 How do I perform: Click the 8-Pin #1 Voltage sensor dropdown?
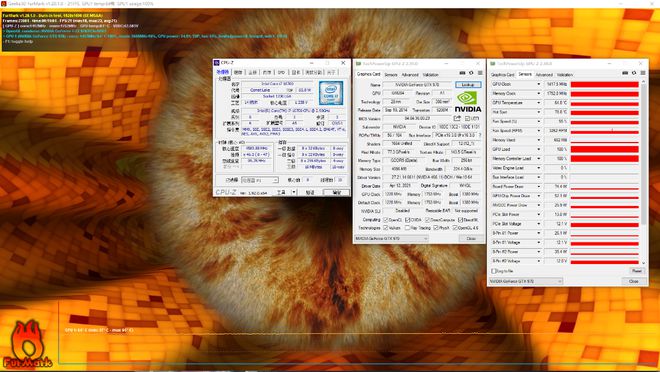click(538, 242)
